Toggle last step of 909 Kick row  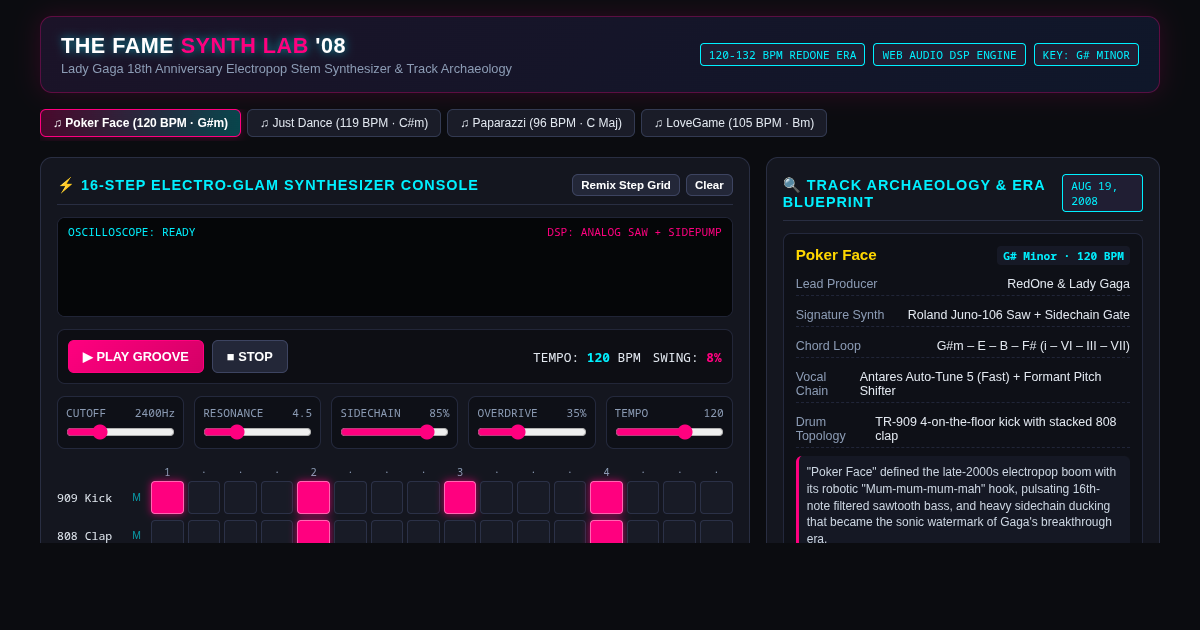[716, 498]
